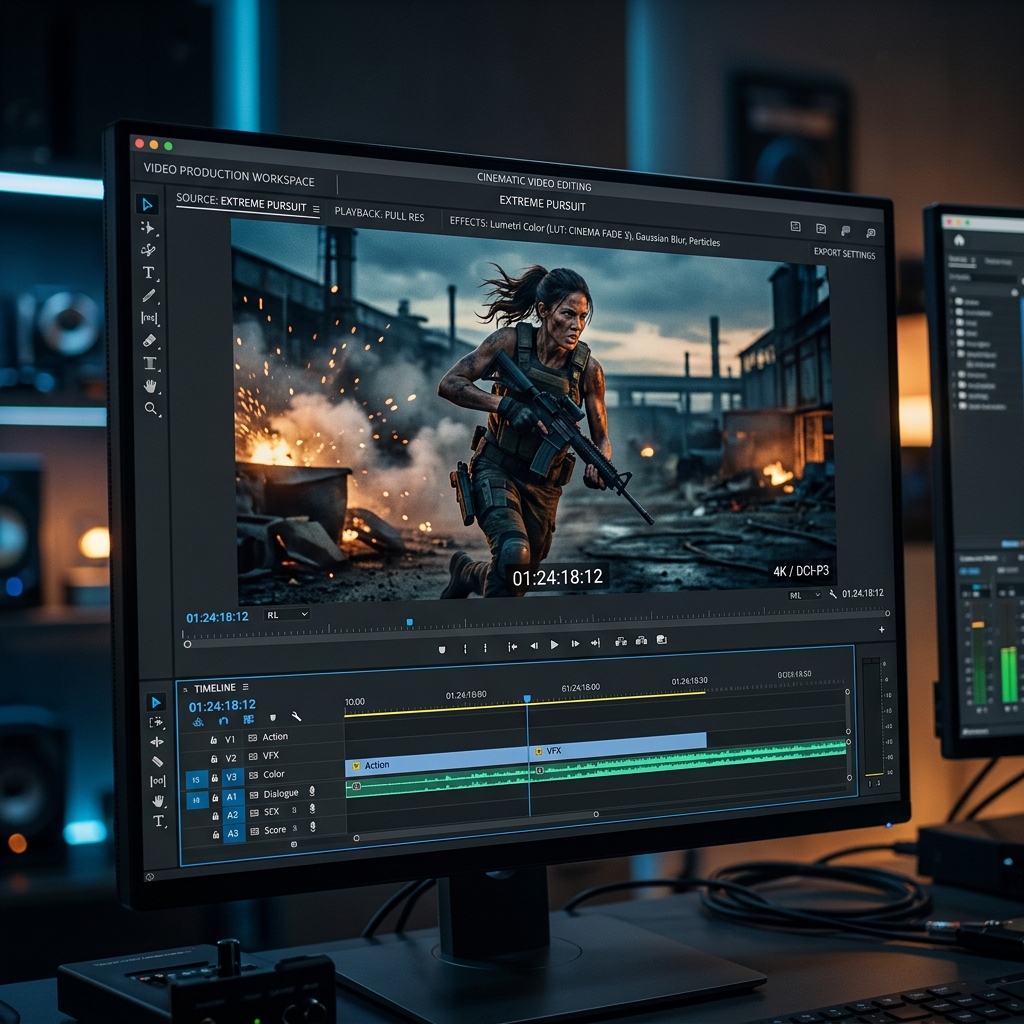This screenshot has width=1024, height=1024.
Task: Select the Hand tool in the upper toolbar
Action: tap(150, 386)
